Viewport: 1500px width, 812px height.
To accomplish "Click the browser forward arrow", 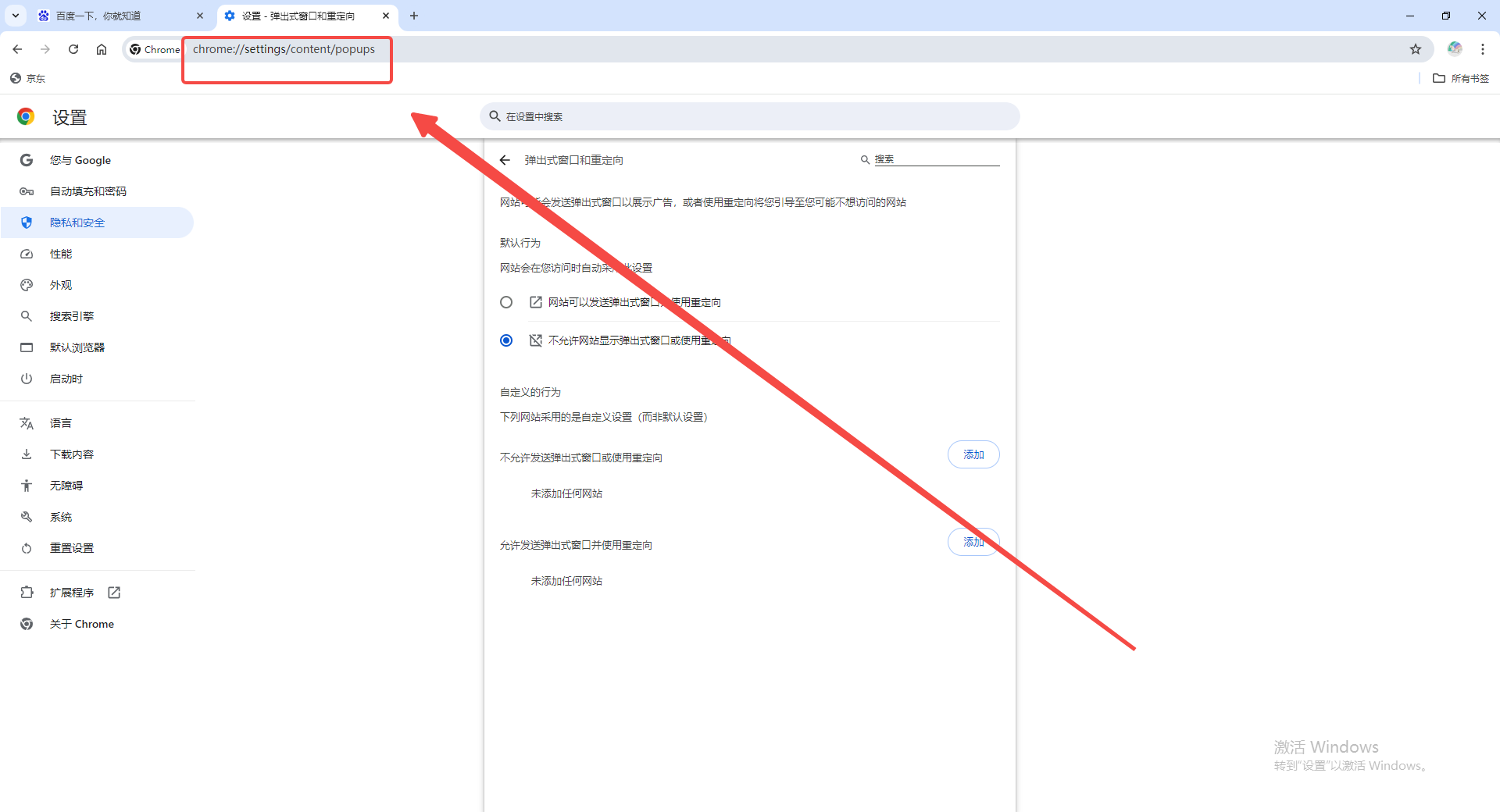I will click(45, 49).
